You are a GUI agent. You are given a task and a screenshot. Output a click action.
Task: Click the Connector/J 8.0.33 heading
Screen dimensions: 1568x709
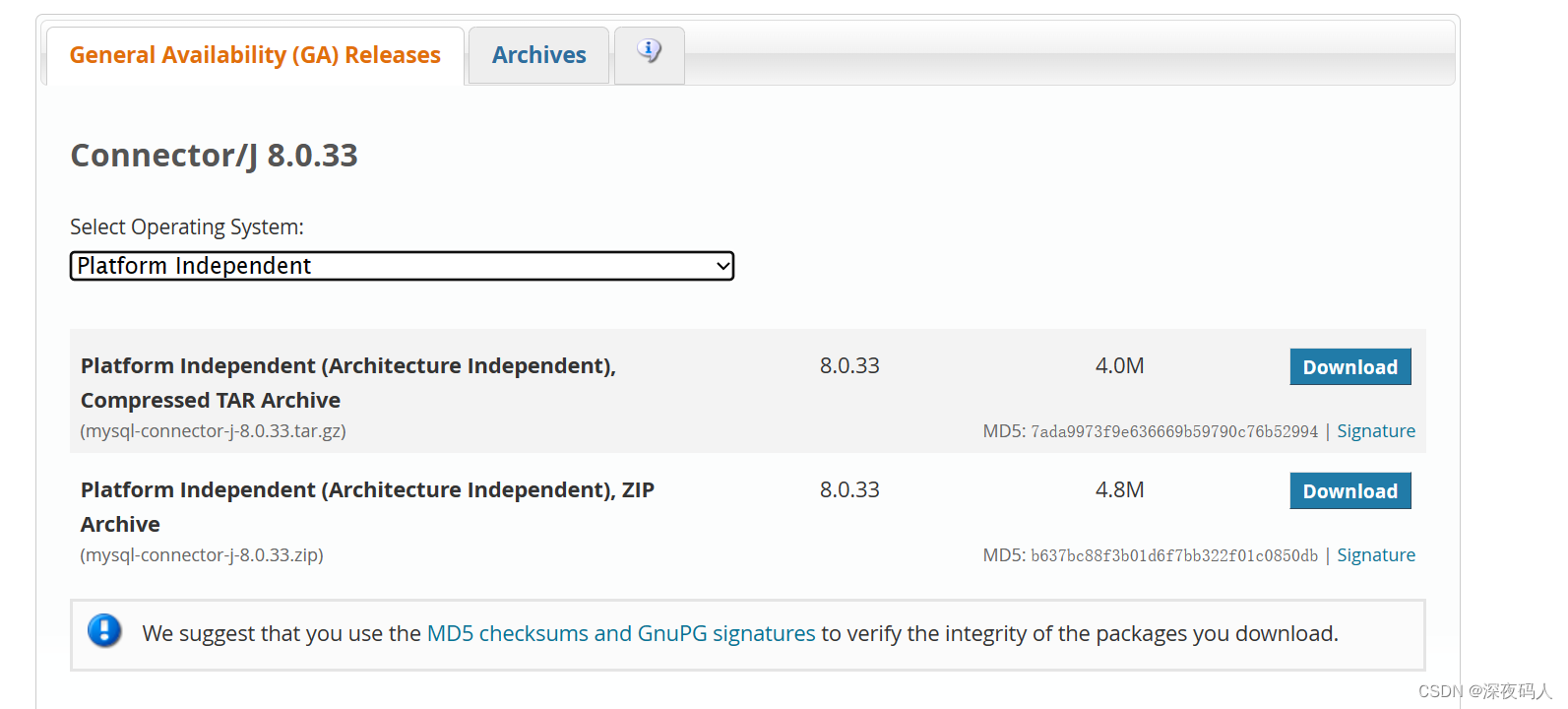[214, 156]
